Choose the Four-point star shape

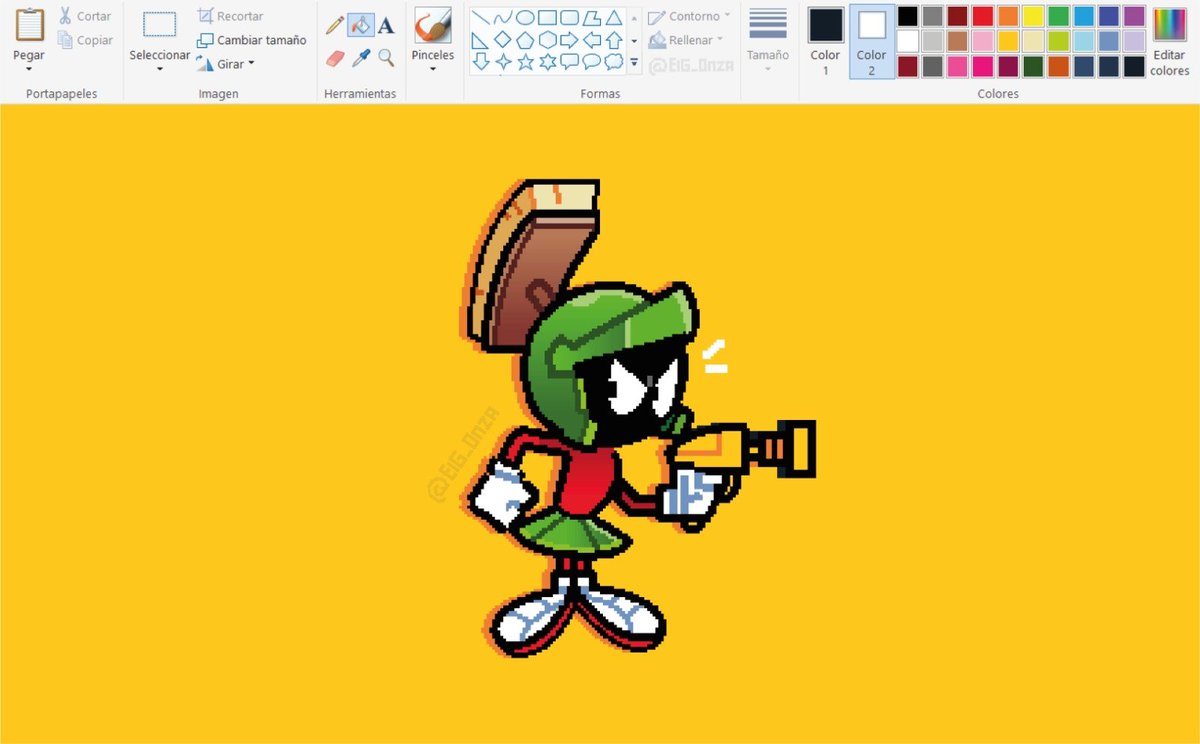503,62
